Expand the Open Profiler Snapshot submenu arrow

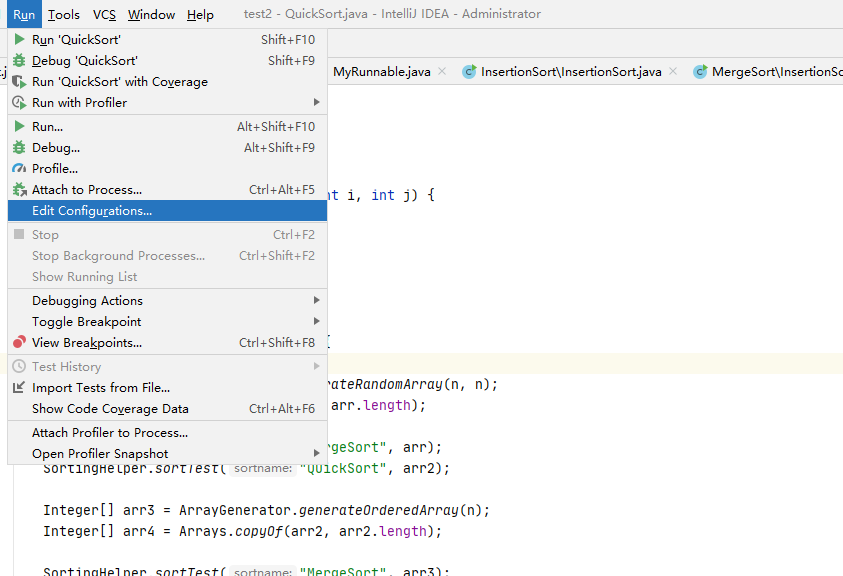[x=317, y=453]
